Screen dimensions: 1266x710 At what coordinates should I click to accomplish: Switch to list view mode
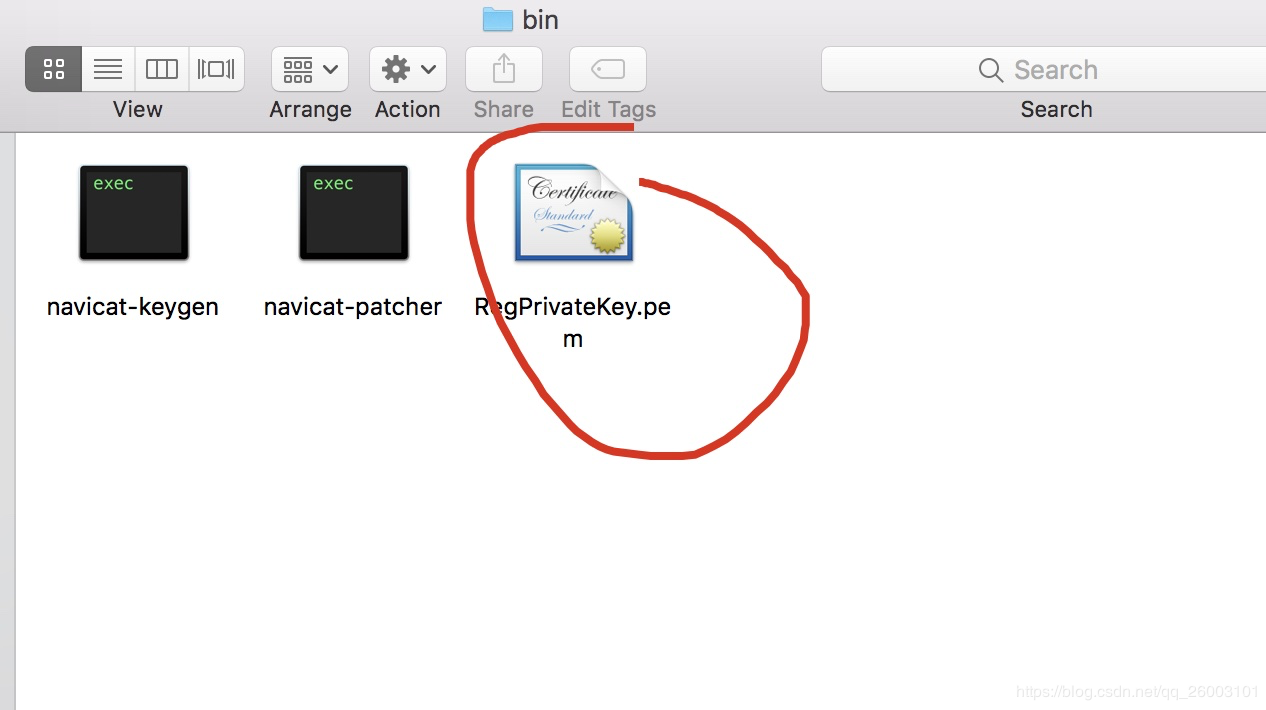tap(108, 69)
